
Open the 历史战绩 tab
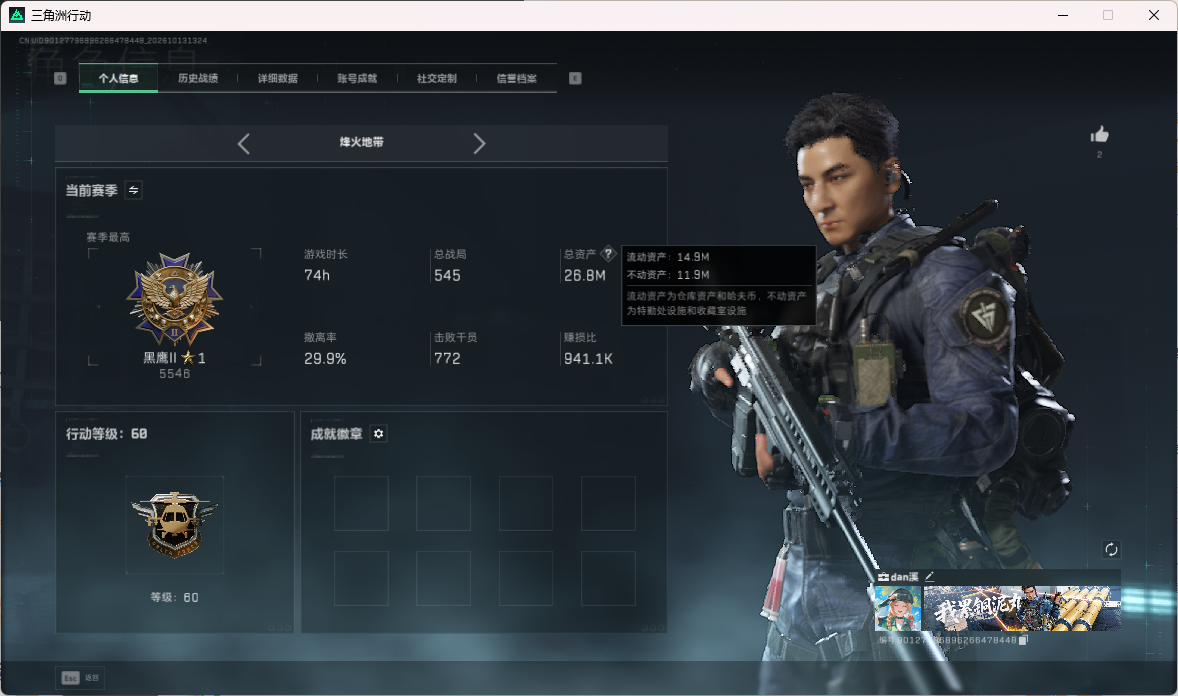[198, 78]
